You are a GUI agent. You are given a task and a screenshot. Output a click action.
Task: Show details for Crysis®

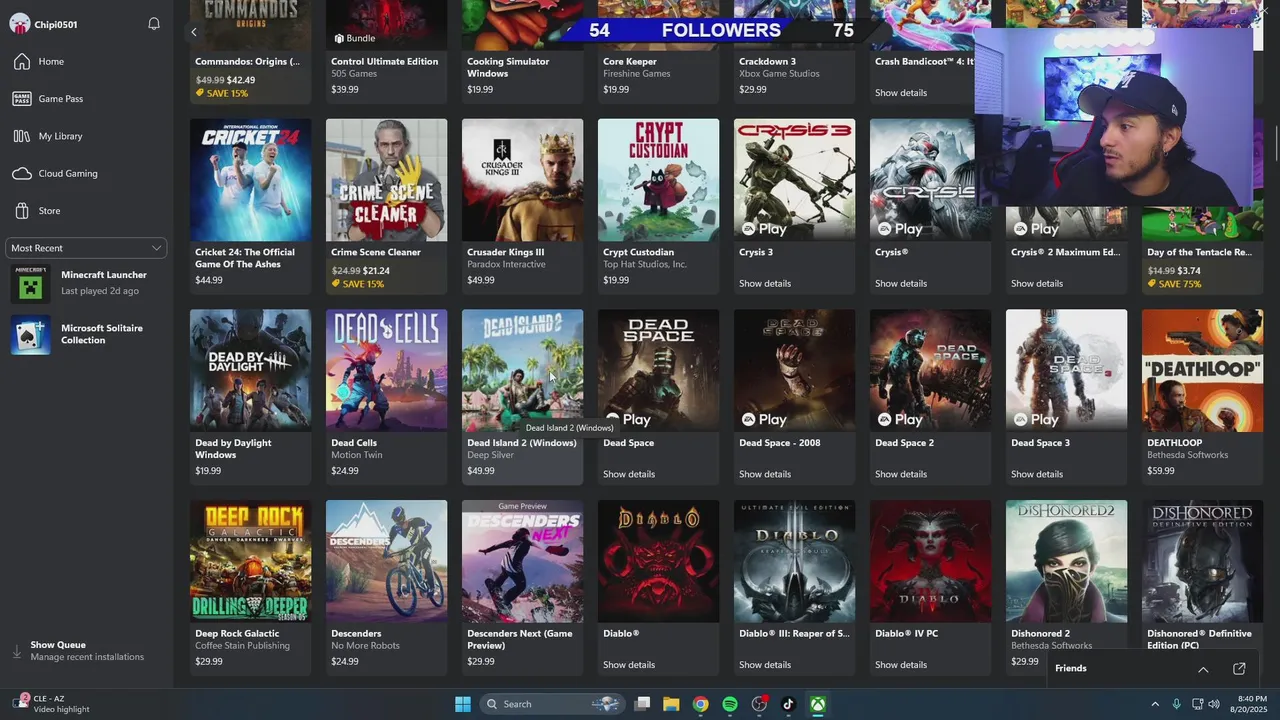[x=901, y=283]
